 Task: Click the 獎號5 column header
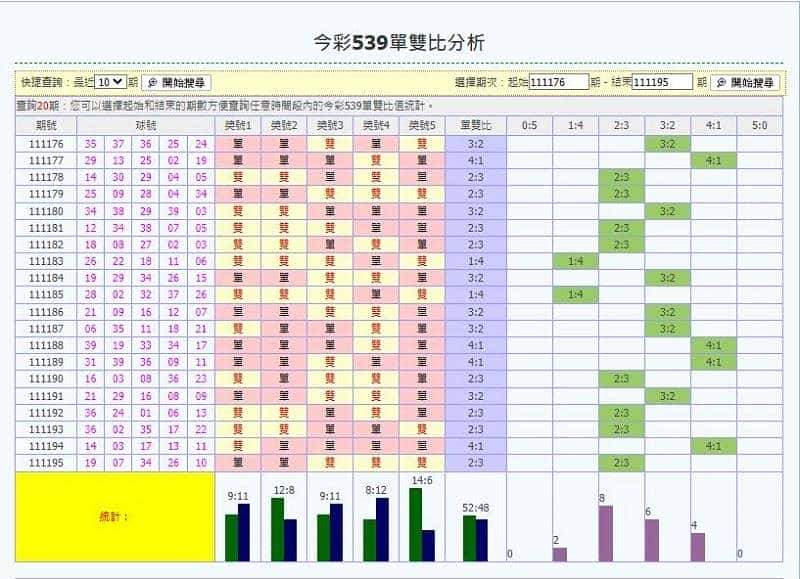tap(422, 125)
